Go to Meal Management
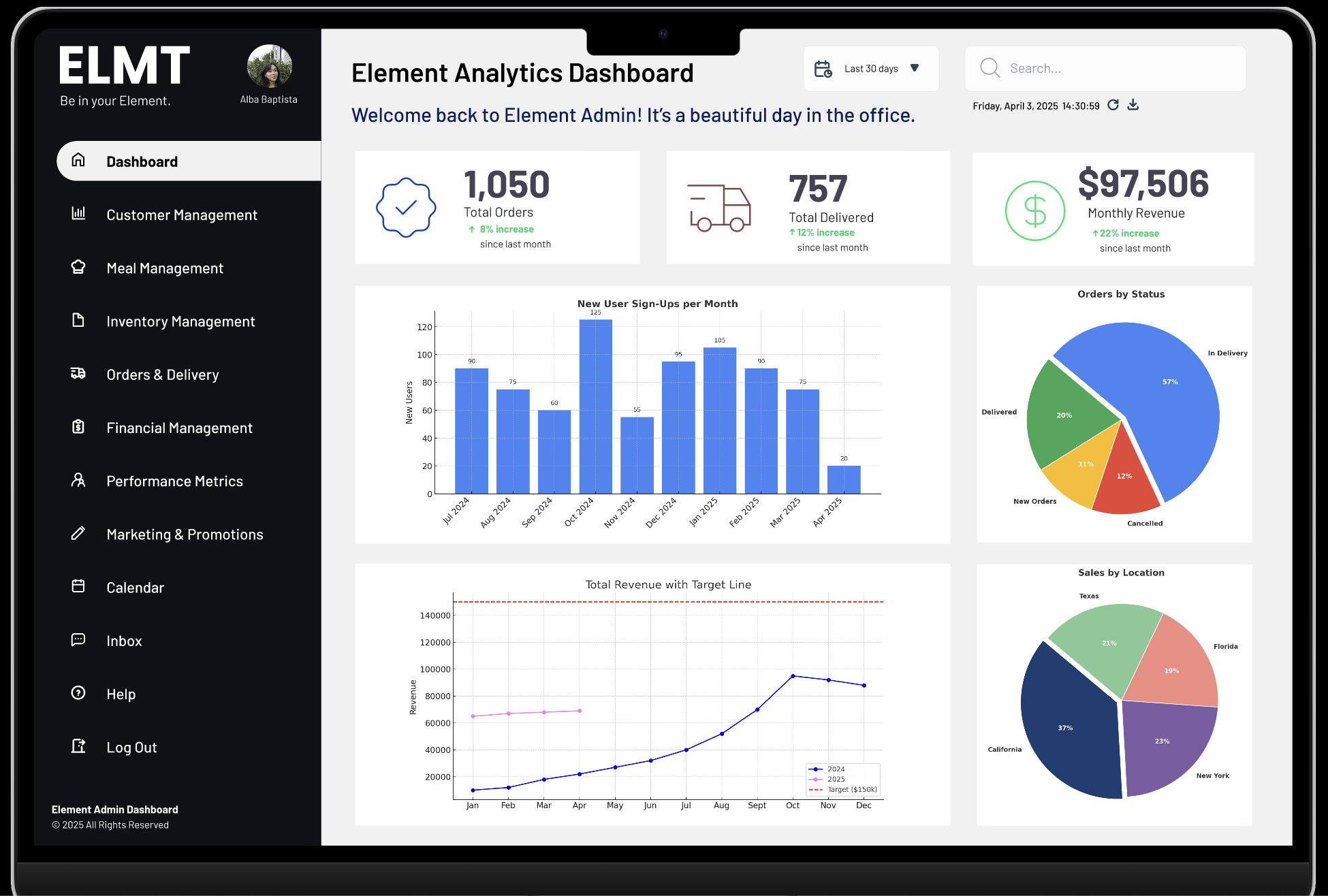The height and width of the screenshot is (896, 1328). pyautogui.click(x=165, y=268)
